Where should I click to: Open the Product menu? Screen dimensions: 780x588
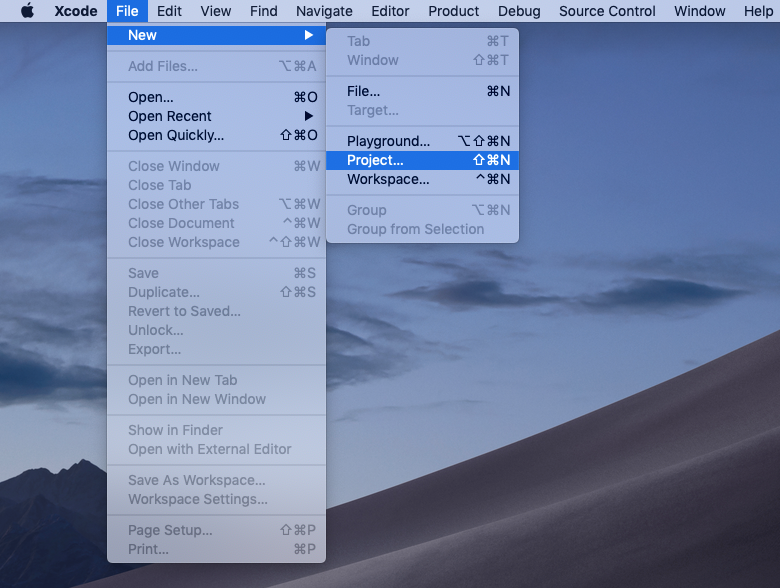pyautogui.click(x=454, y=10)
